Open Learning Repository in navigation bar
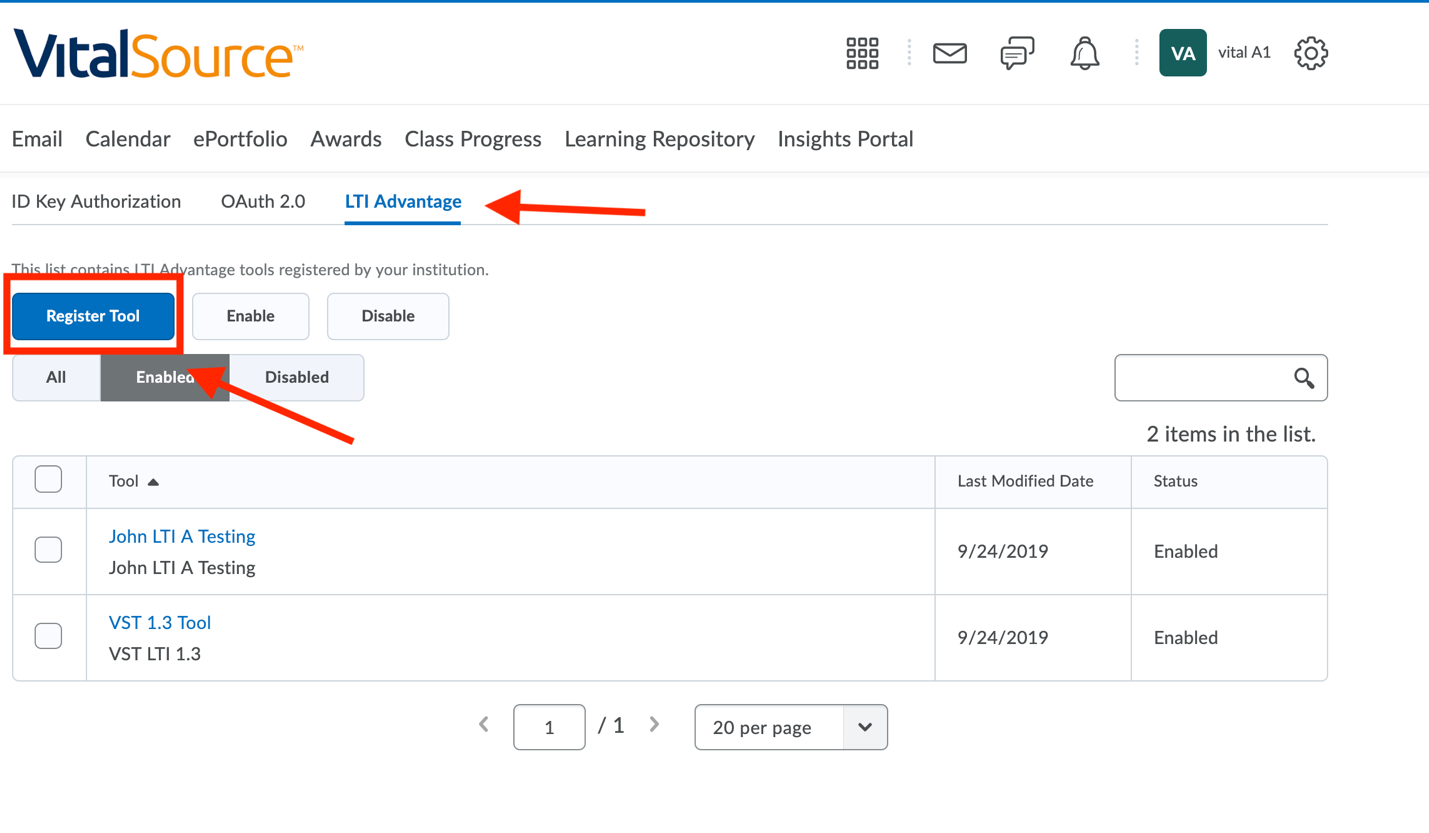The width and height of the screenshot is (1429, 833). (x=660, y=139)
